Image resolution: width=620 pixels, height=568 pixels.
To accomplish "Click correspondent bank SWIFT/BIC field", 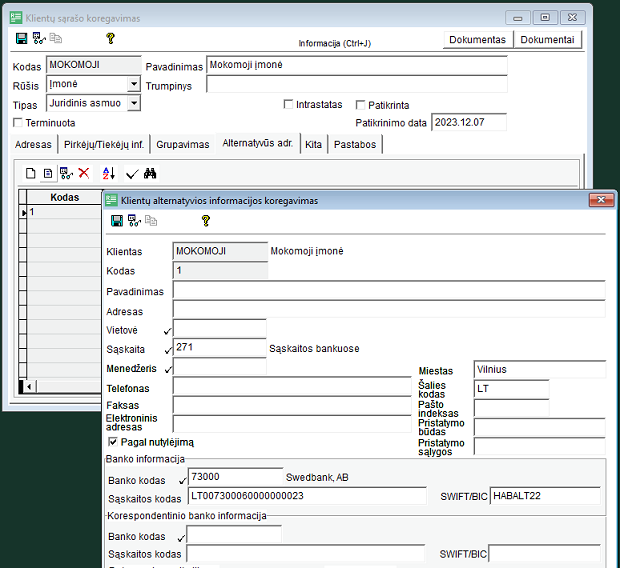I will tap(544, 554).
